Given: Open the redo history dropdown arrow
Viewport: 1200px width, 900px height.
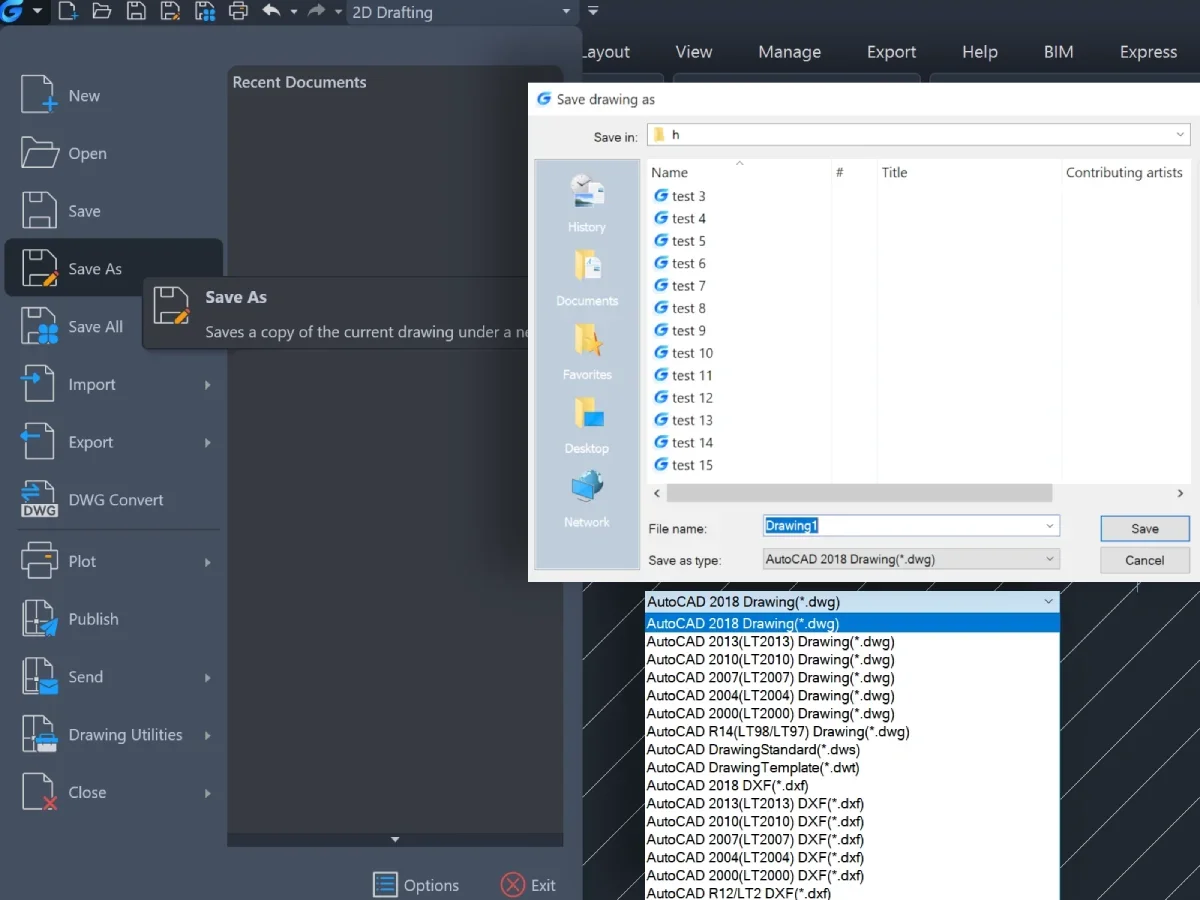Looking at the screenshot, I should tap(338, 12).
